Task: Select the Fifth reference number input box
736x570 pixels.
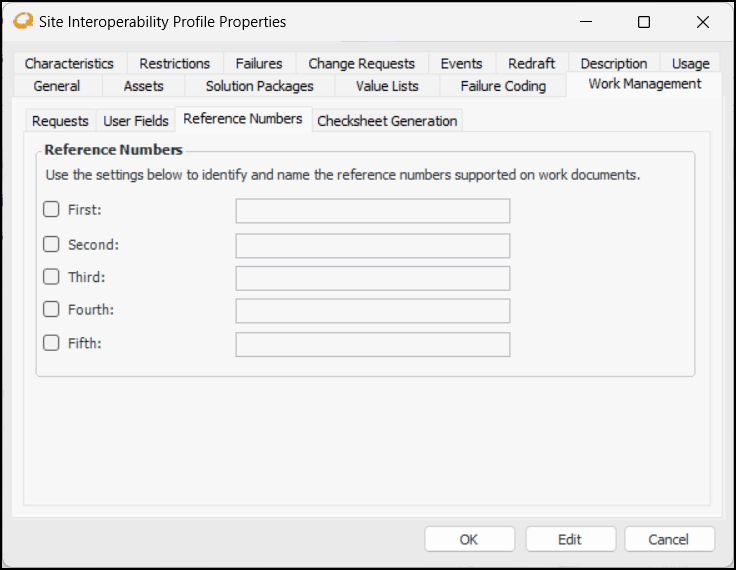Action: click(x=373, y=344)
